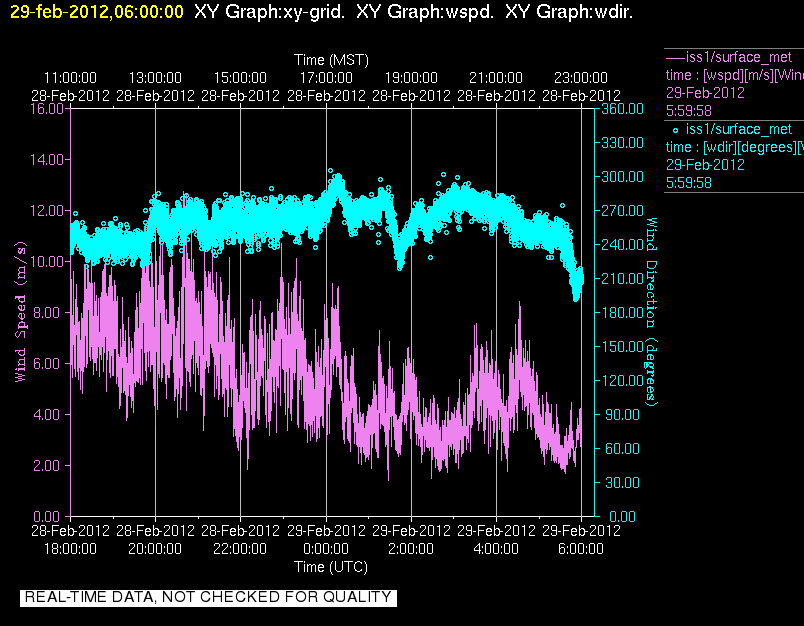804x626 pixels.
Task: Click the 22:00:00 UTC tick label
Action: click(240, 549)
